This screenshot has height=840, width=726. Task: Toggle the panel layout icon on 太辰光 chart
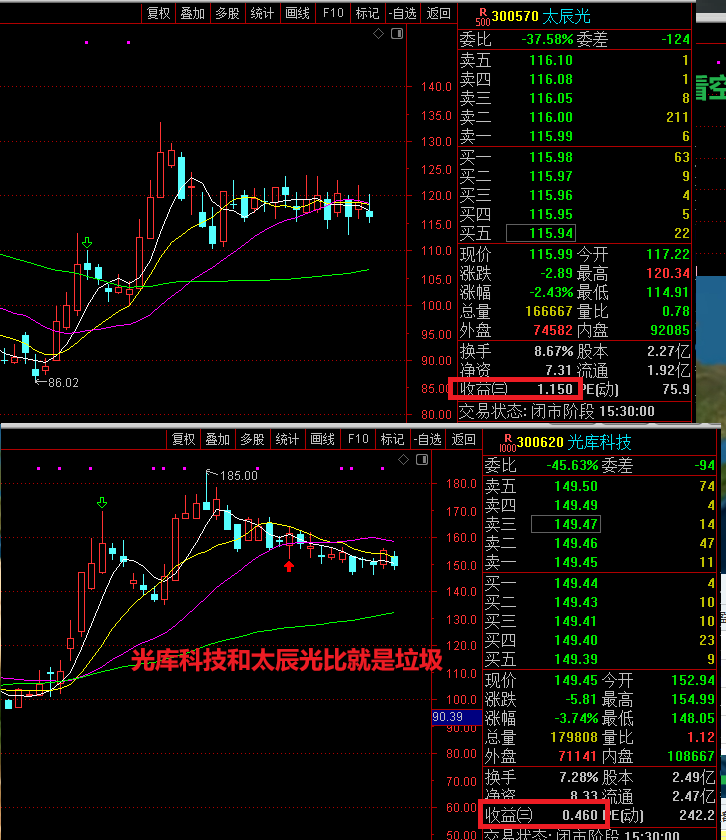pyautogui.click(x=397, y=34)
